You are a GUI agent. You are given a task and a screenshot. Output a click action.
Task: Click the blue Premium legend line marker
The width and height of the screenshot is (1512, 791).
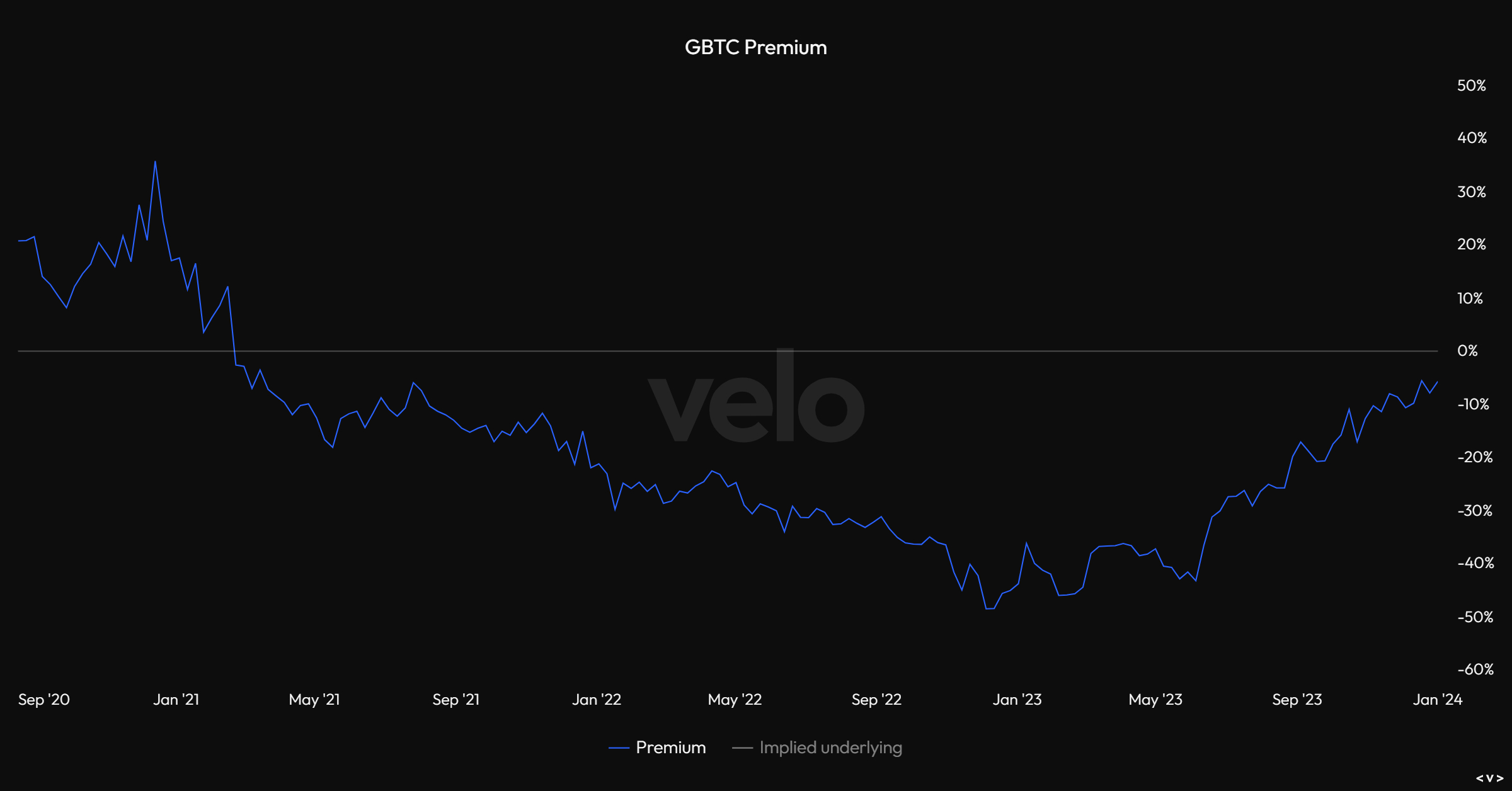[x=619, y=748]
